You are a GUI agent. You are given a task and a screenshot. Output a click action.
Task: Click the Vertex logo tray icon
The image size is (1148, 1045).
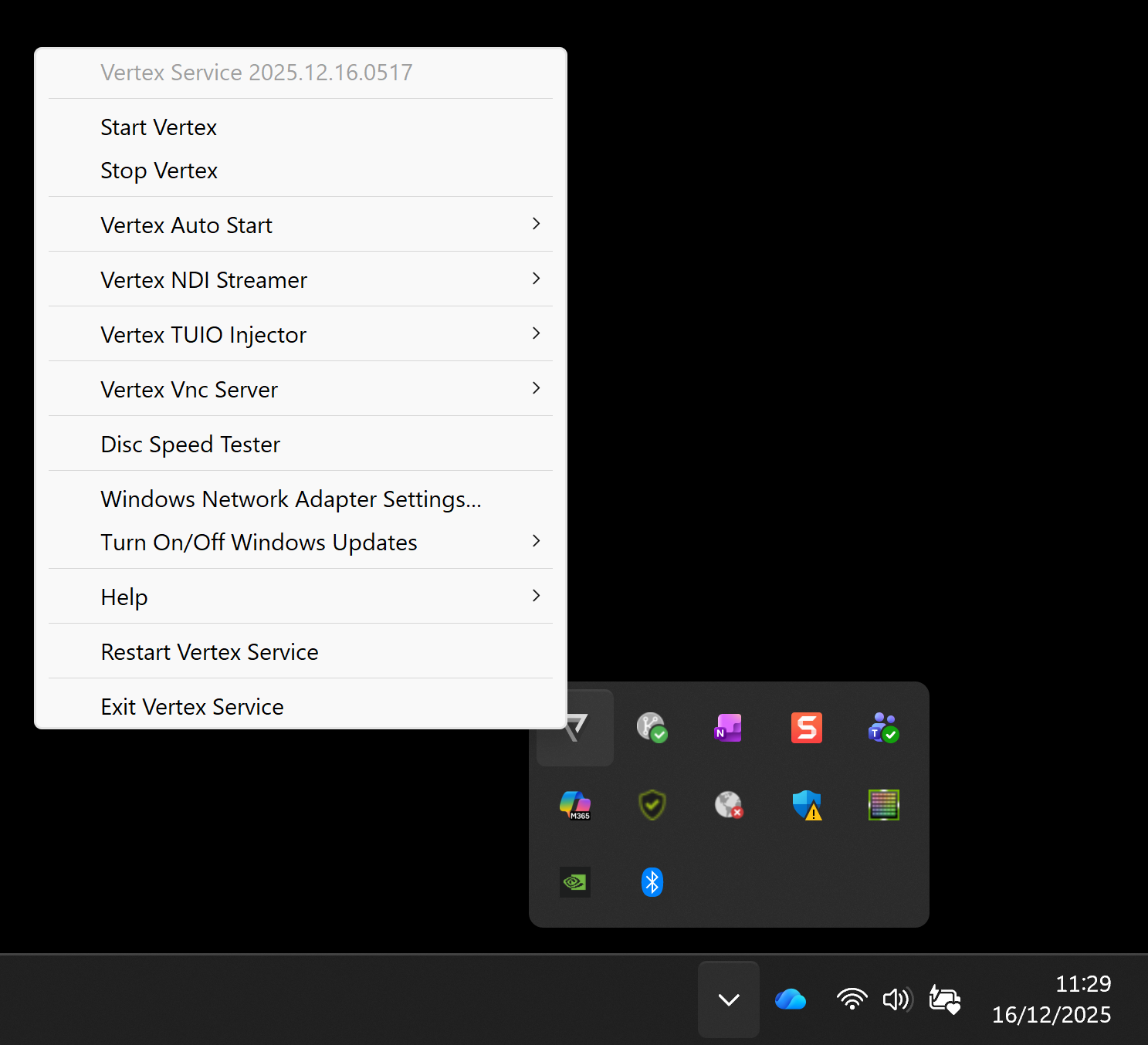574,726
